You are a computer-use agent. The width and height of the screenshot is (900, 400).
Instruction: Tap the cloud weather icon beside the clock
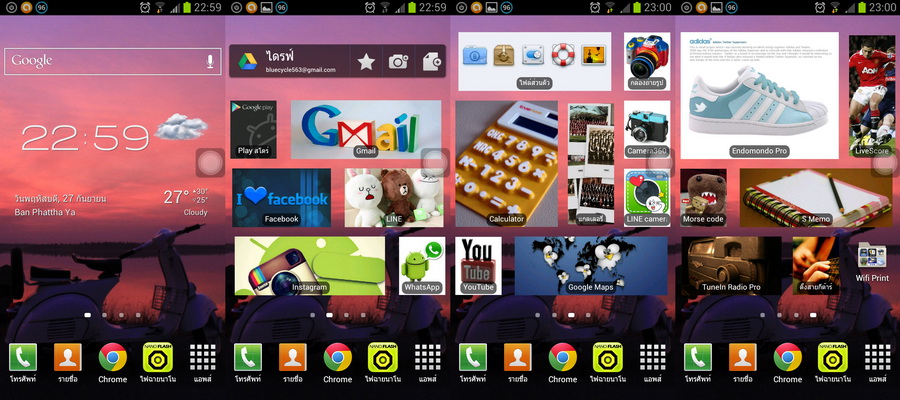[181, 126]
